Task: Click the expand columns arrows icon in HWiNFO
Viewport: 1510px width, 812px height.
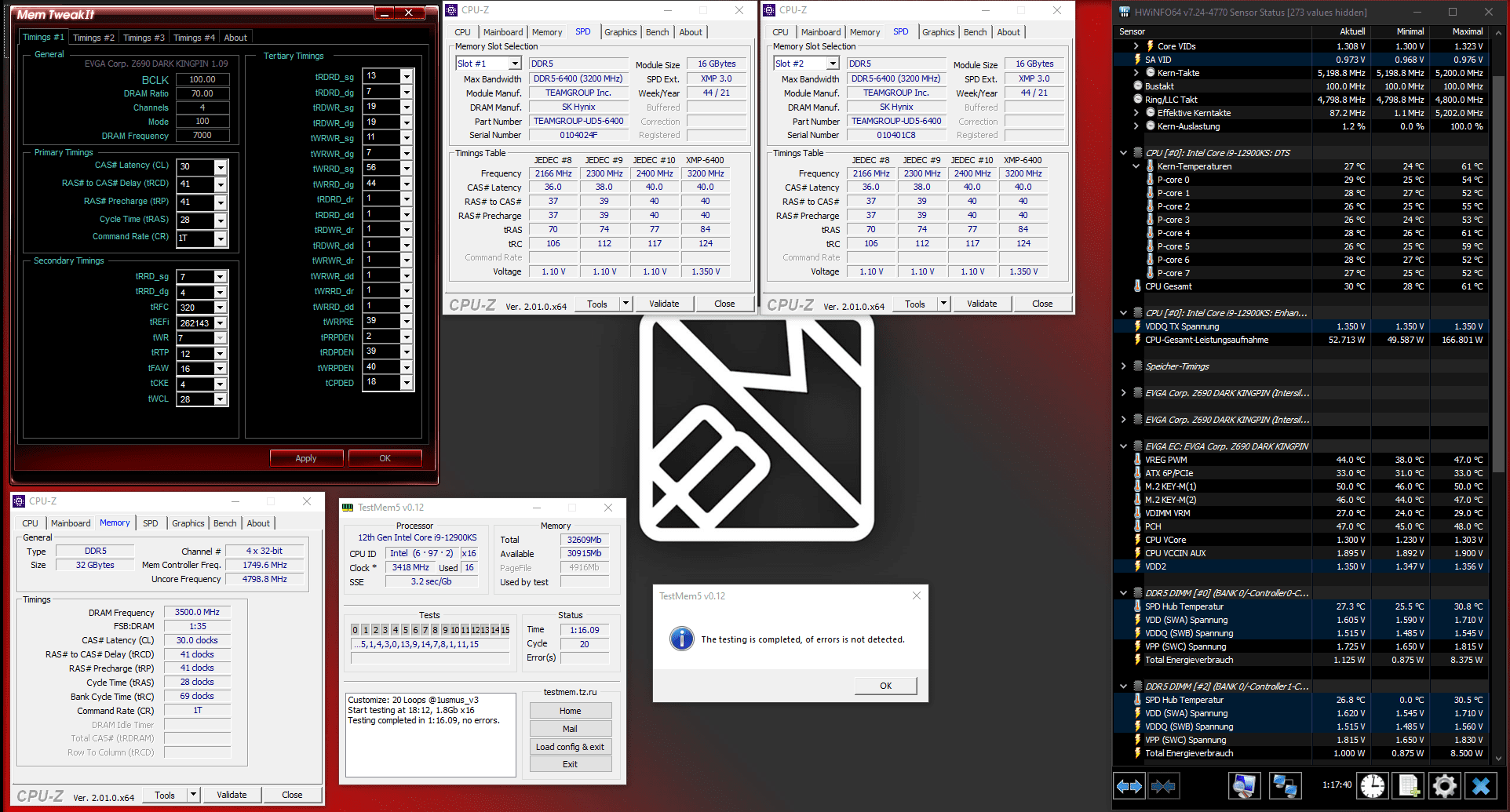Action: (1129, 785)
